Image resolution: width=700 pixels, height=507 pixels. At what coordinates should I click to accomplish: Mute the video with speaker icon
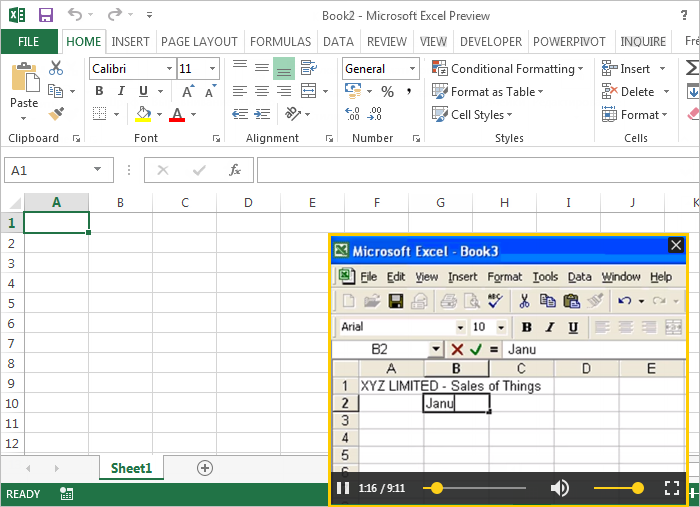click(x=559, y=488)
